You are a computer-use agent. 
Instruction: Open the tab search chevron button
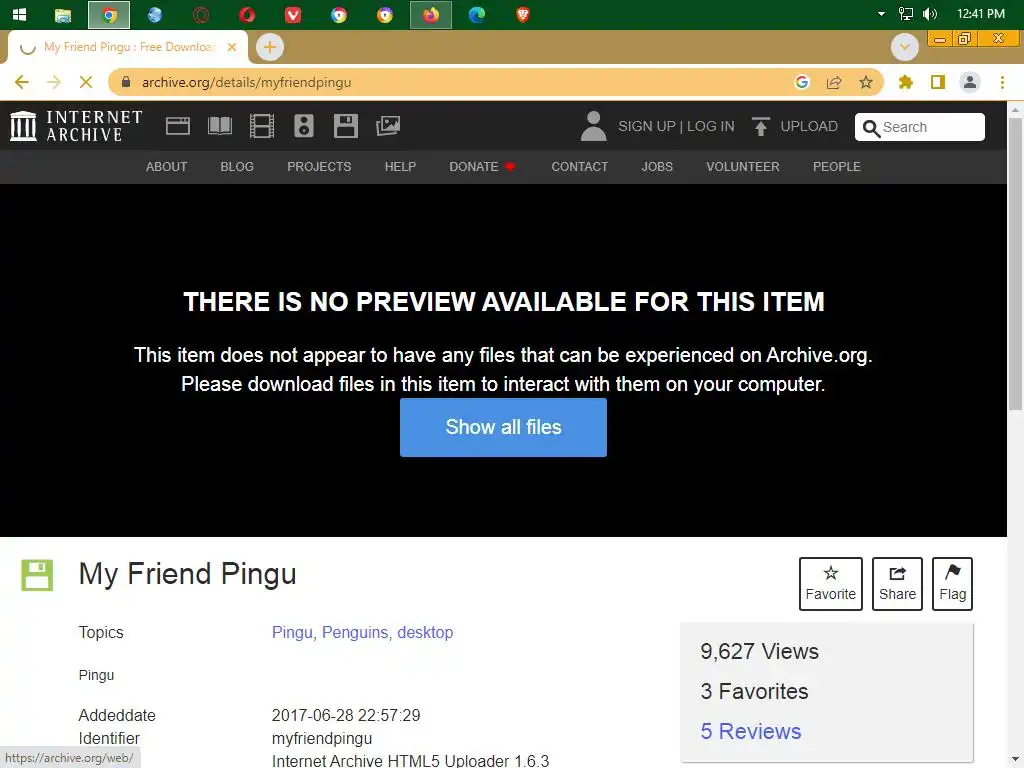pyautogui.click(x=905, y=47)
